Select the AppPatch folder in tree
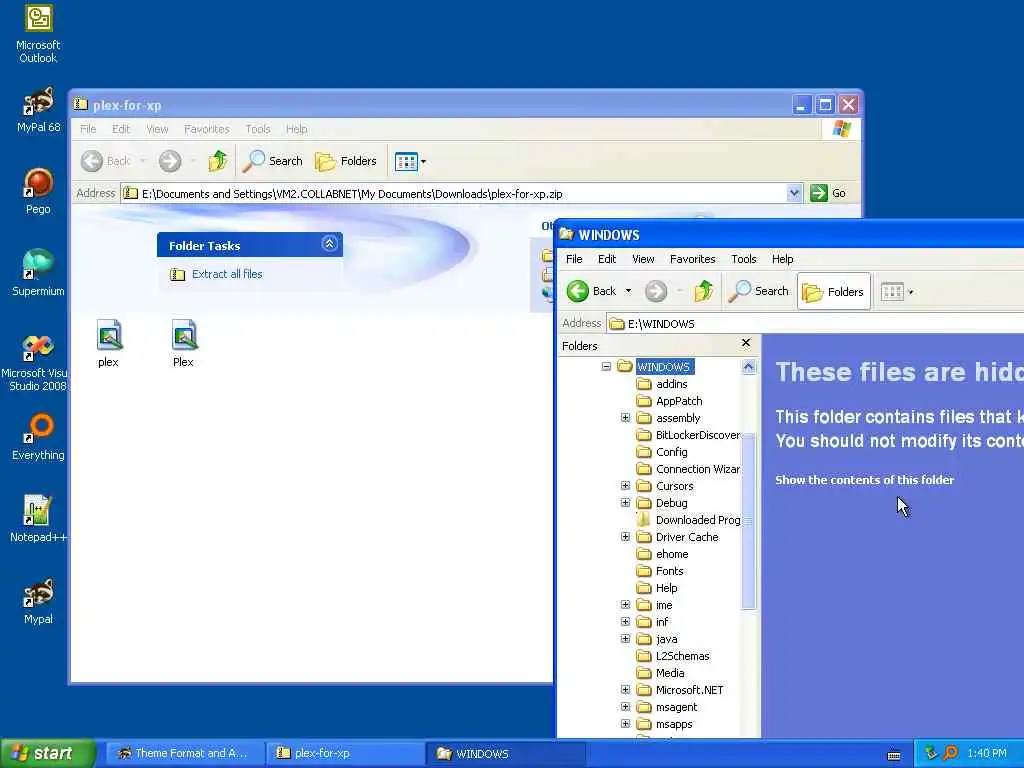 [x=669, y=401]
